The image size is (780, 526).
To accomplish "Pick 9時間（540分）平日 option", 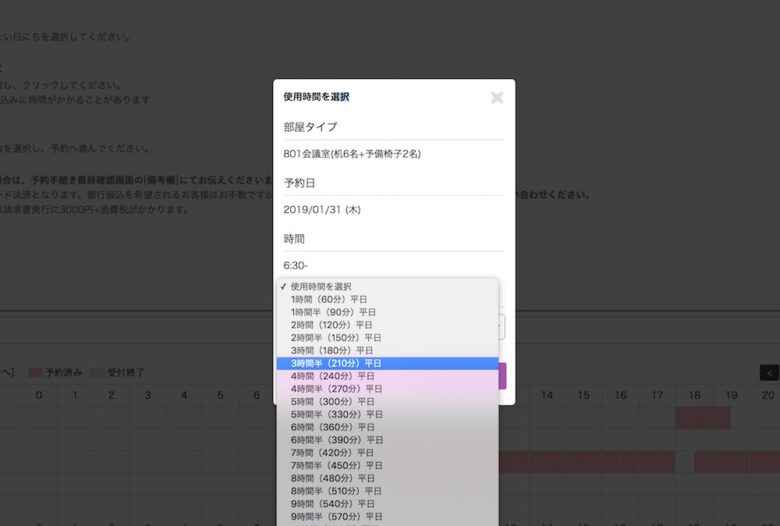I will click(388, 504).
